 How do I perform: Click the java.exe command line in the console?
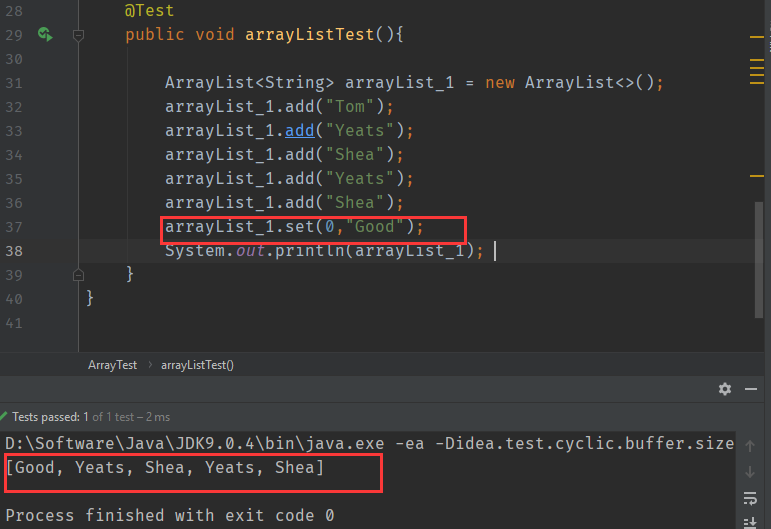click(369, 443)
